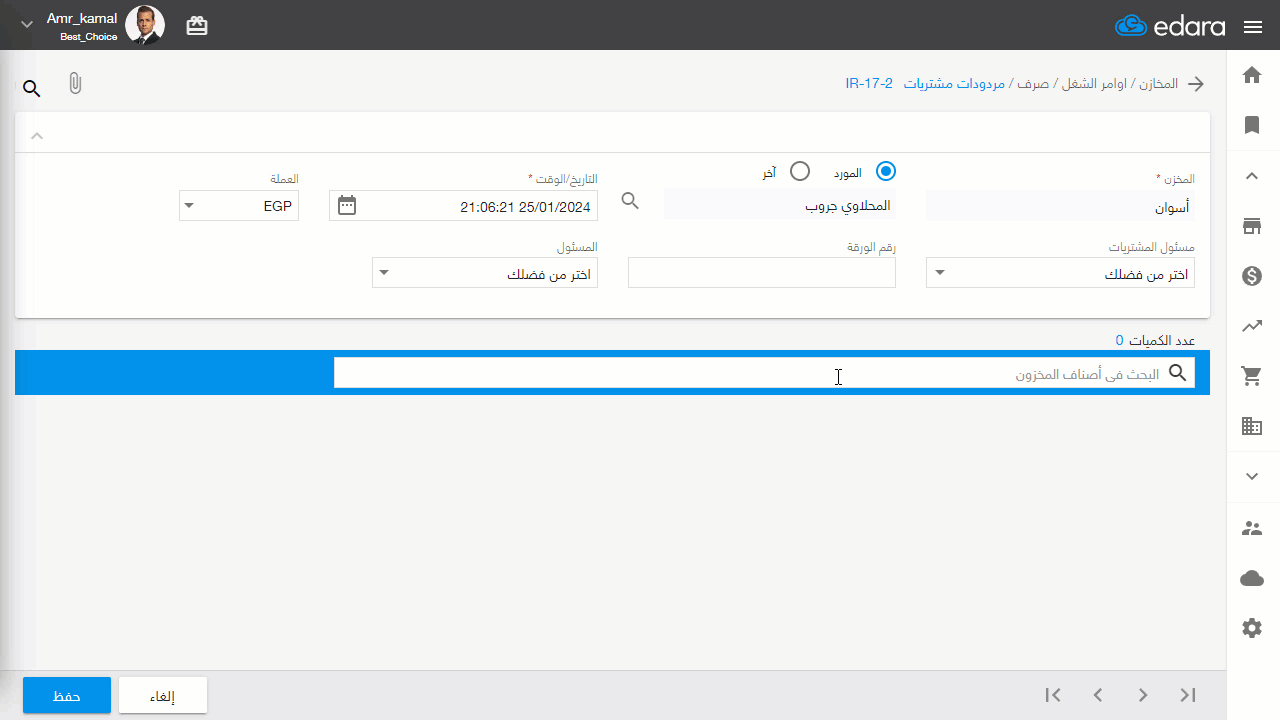Open the المسئول dropdown

(485, 273)
